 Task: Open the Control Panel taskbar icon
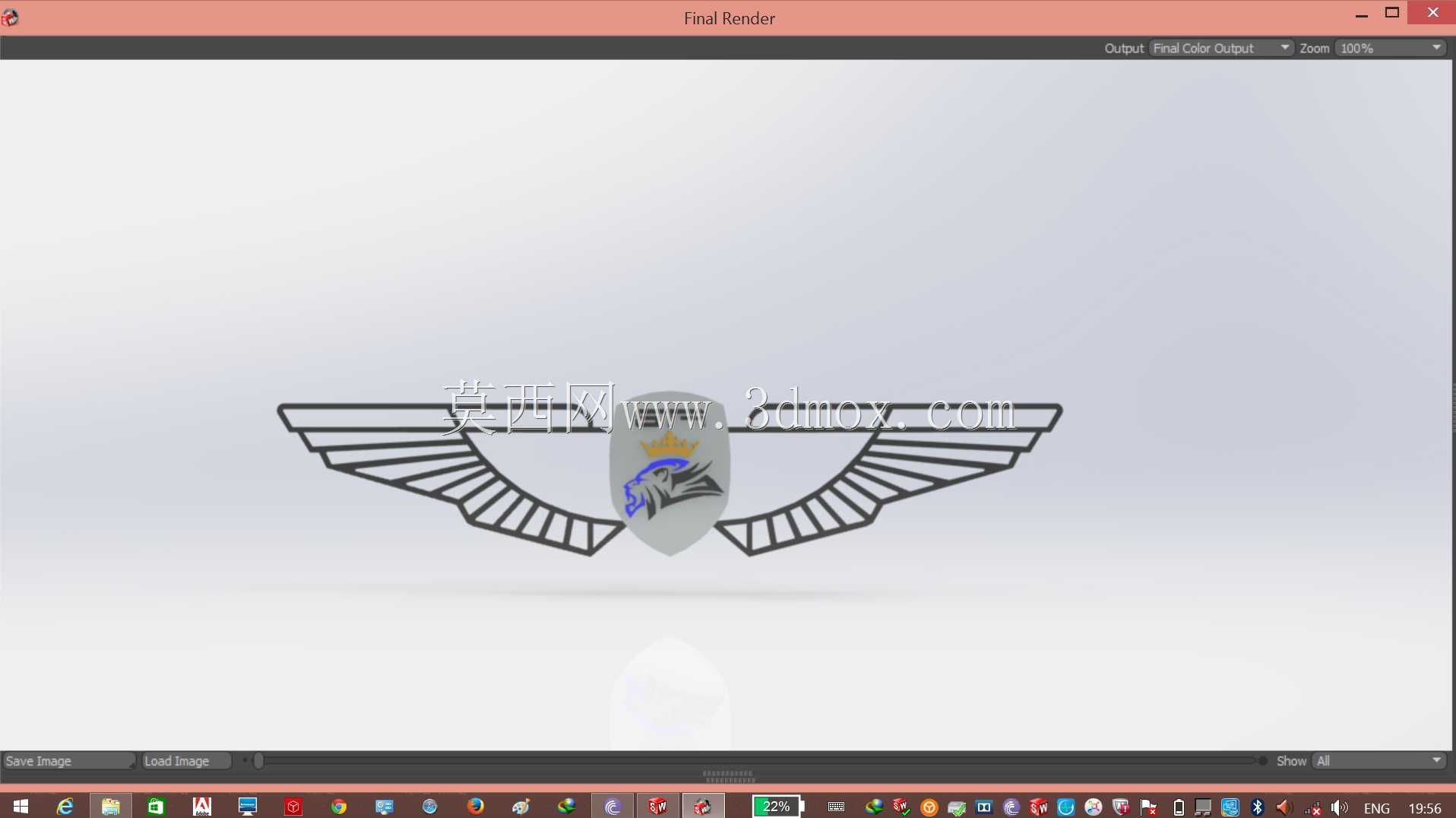(x=385, y=807)
